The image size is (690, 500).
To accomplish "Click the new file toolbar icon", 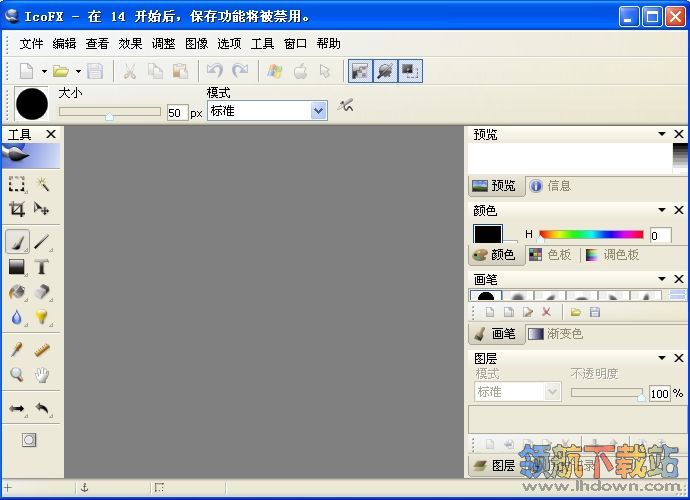I will pos(27,71).
